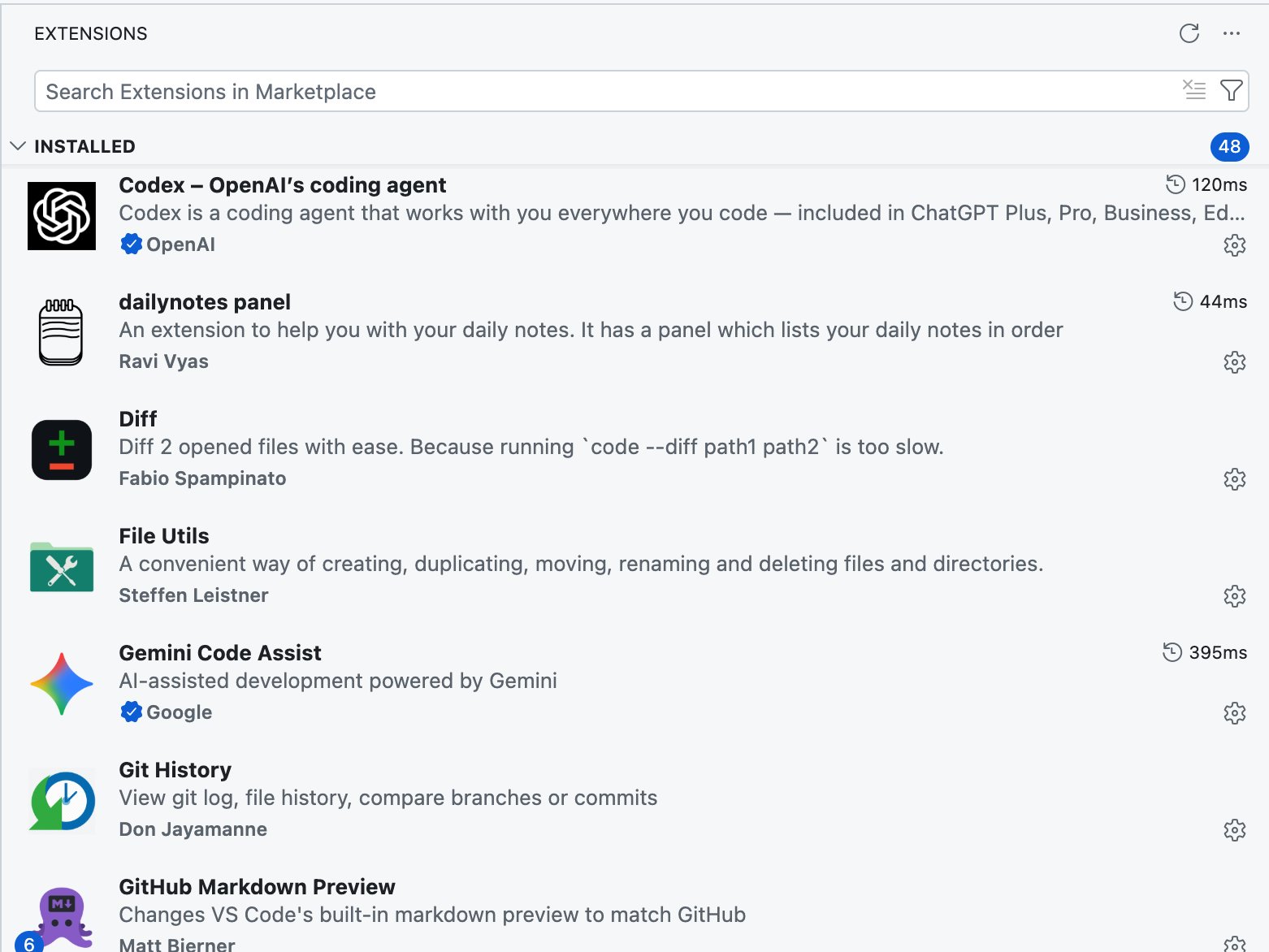Viewport: 1269px width, 952px height.
Task: Click the Fabio Spampinato publisher name
Action: (203, 478)
